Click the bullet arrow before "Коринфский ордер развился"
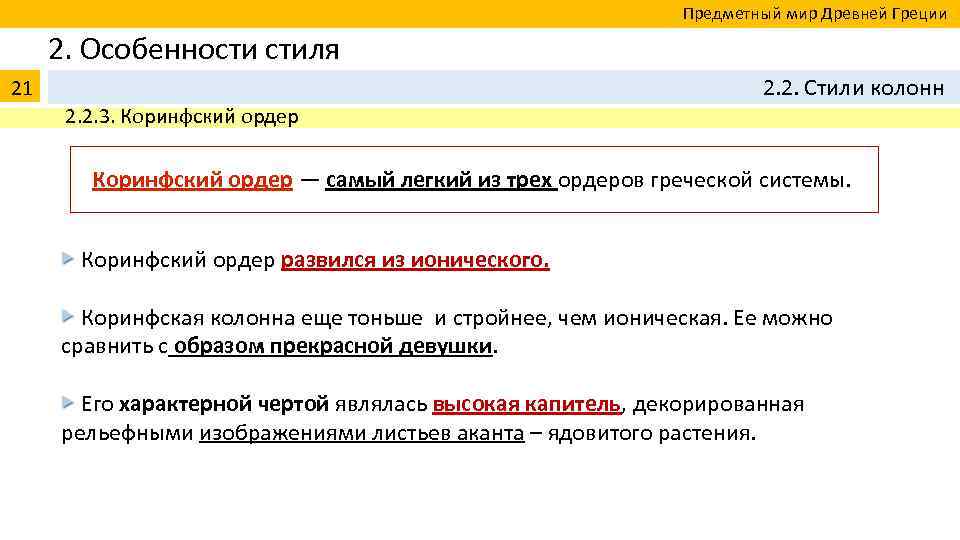The image size is (960, 540). [x=68, y=259]
